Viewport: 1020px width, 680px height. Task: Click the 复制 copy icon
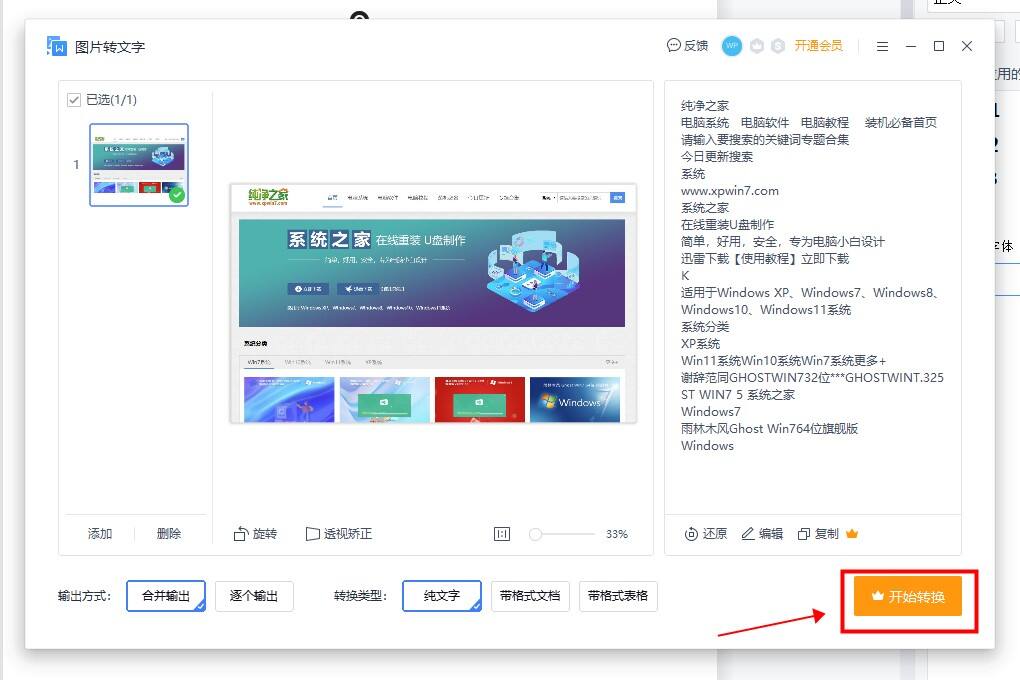click(x=804, y=534)
